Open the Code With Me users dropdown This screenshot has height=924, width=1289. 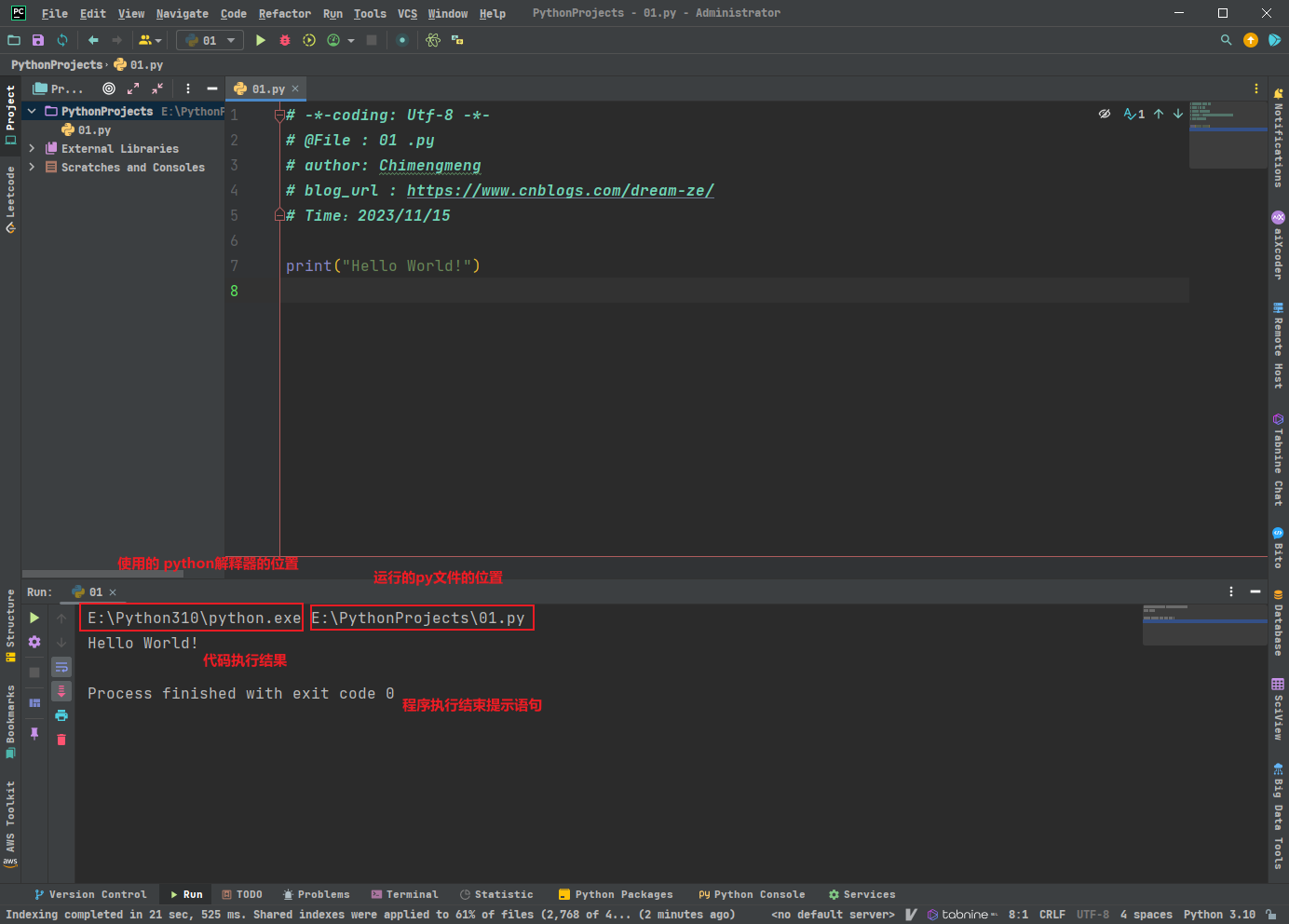150,40
